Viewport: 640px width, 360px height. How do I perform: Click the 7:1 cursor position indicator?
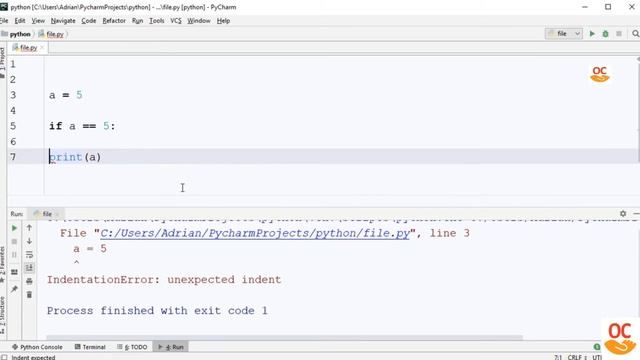558,357
